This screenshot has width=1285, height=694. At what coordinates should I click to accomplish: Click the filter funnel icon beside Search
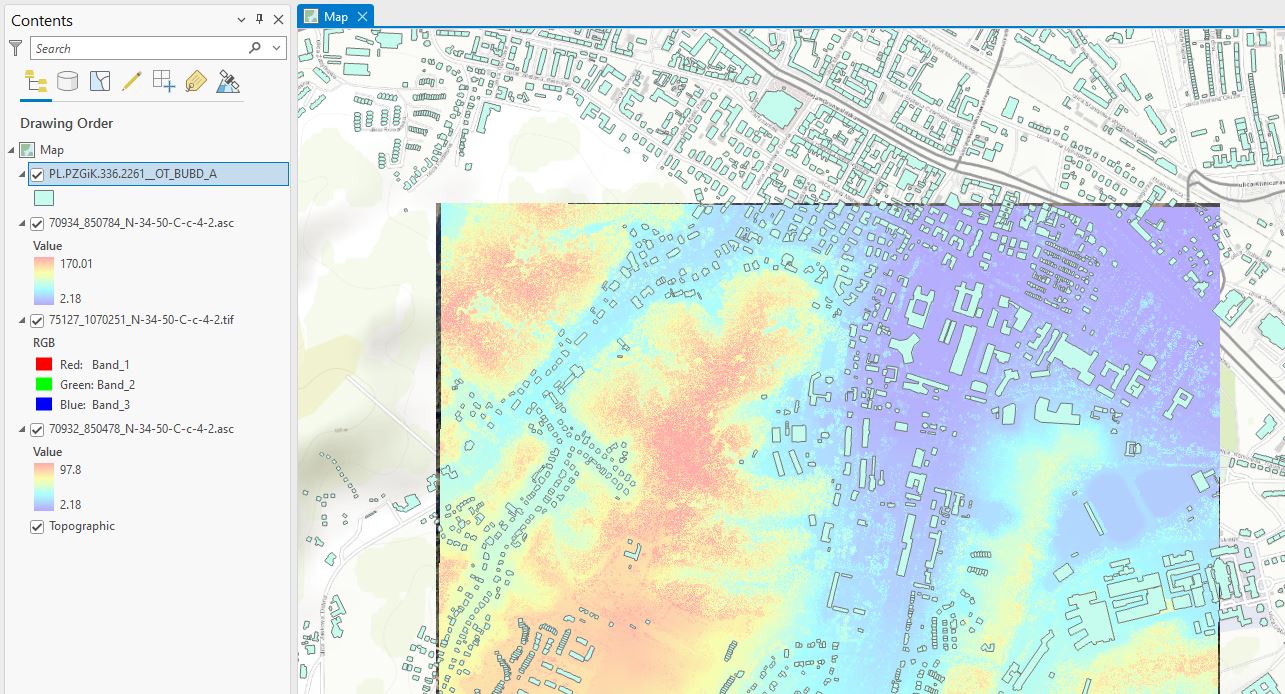point(15,48)
